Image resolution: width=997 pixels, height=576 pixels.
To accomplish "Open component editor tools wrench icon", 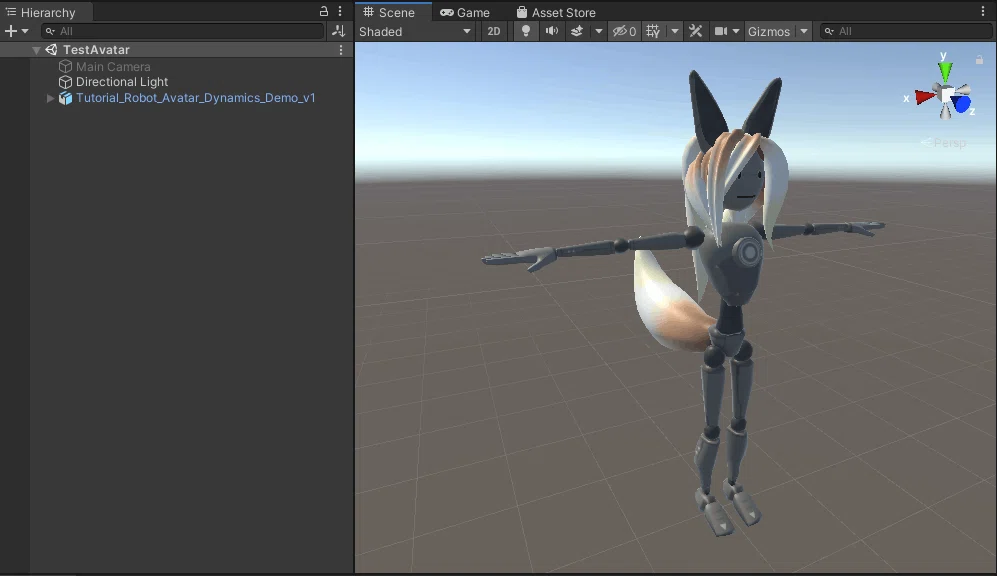I will coord(695,31).
